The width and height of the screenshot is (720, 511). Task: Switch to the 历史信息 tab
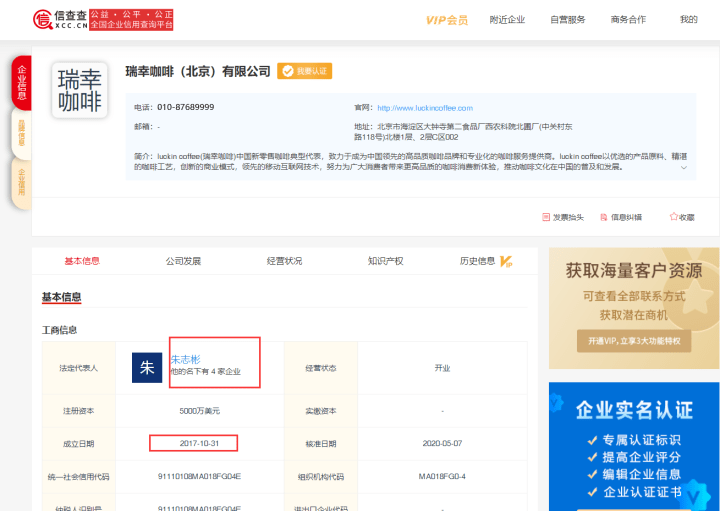pyautogui.click(x=477, y=261)
